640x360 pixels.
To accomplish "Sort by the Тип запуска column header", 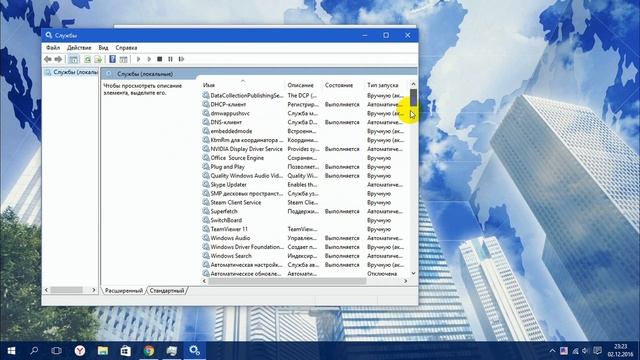I will (x=387, y=85).
